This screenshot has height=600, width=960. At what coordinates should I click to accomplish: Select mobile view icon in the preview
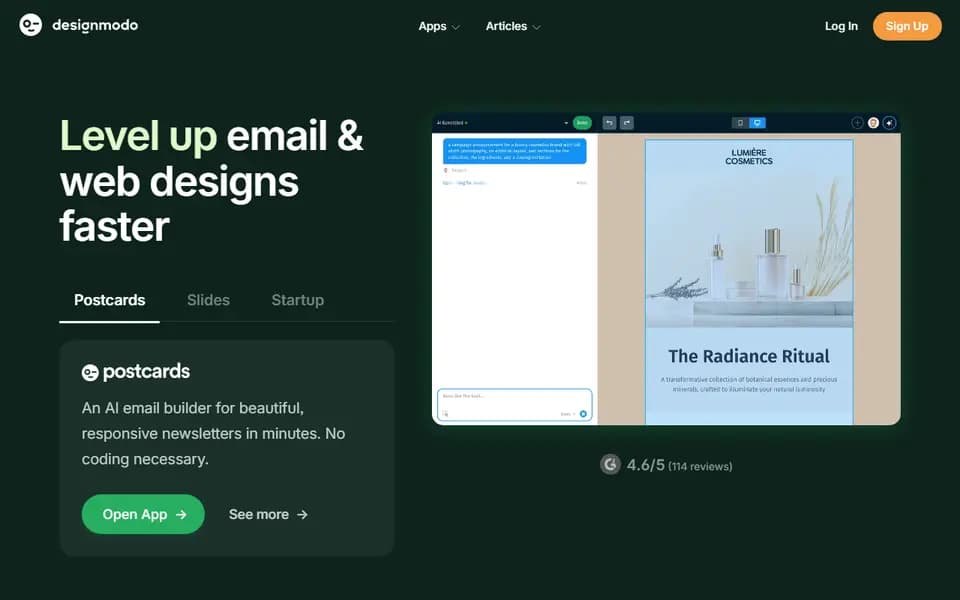(740, 123)
